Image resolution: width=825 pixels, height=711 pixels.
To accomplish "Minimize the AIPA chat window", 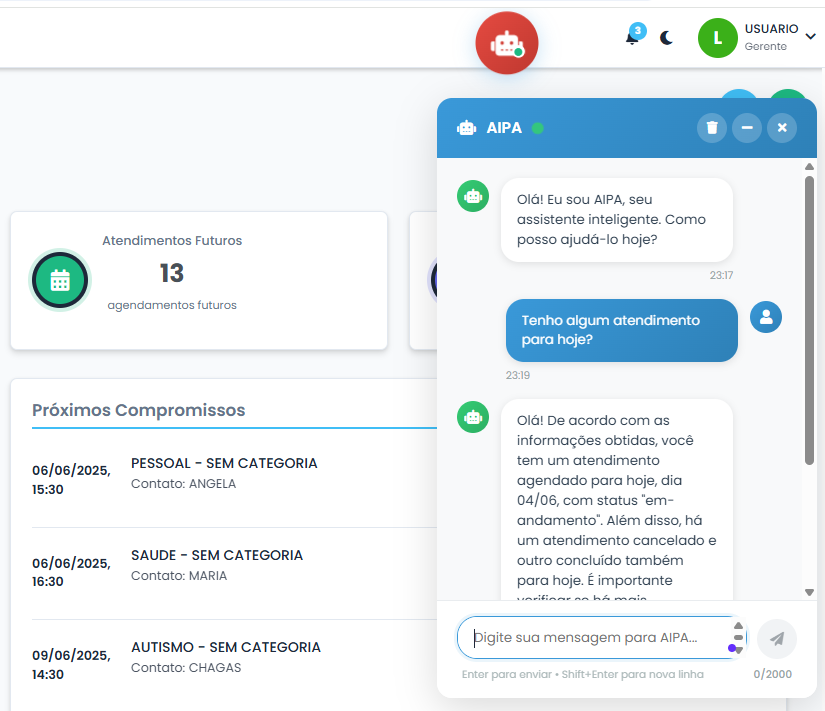I will [746, 127].
